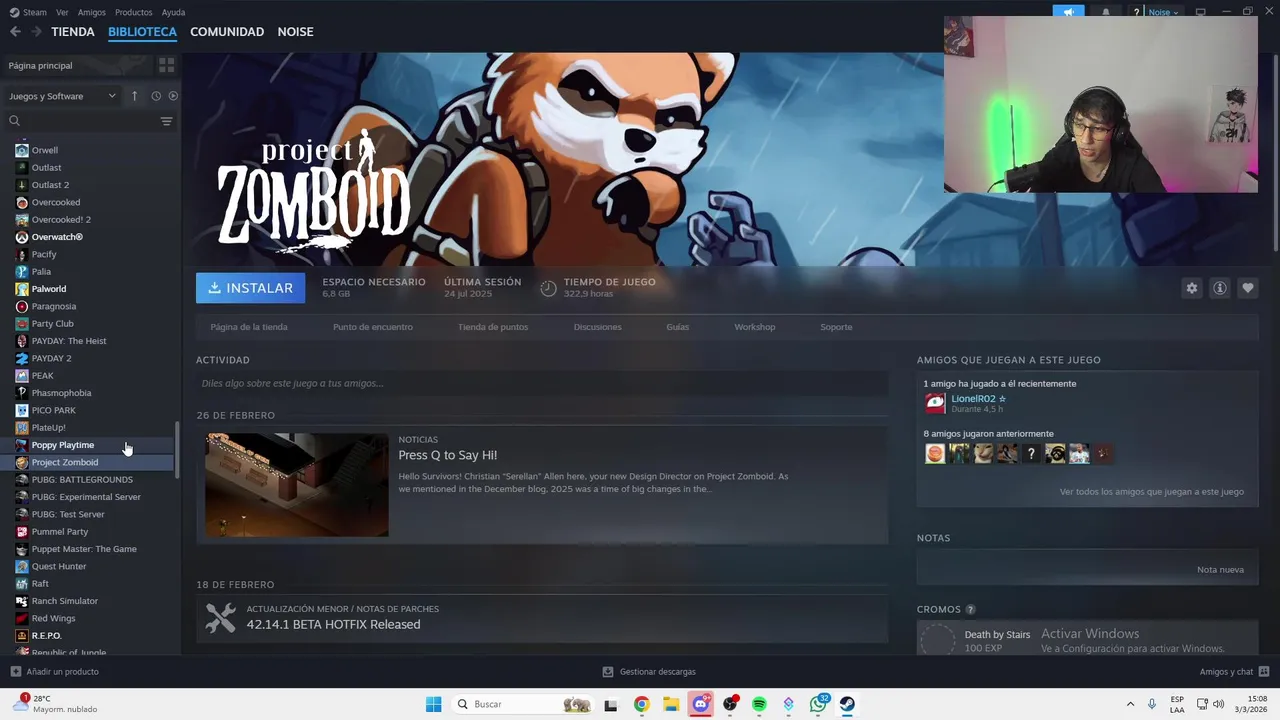Open Cromos help question mark
This screenshot has height=720, width=1280.
[970, 609]
